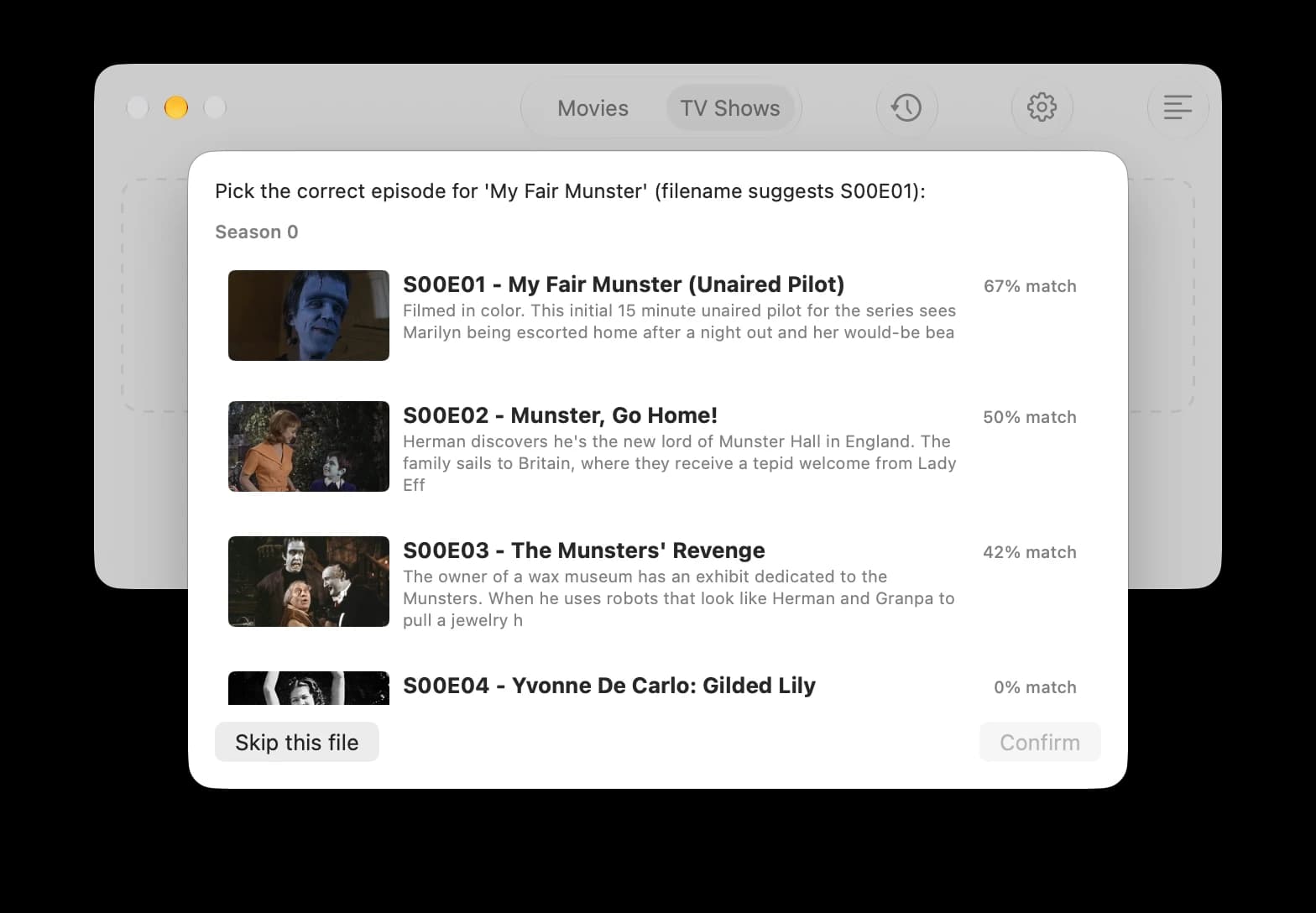Click description starting 'Herman discovers'
Image resolution: width=1316 pixels, height=913 pixels.
coord(680,463)
